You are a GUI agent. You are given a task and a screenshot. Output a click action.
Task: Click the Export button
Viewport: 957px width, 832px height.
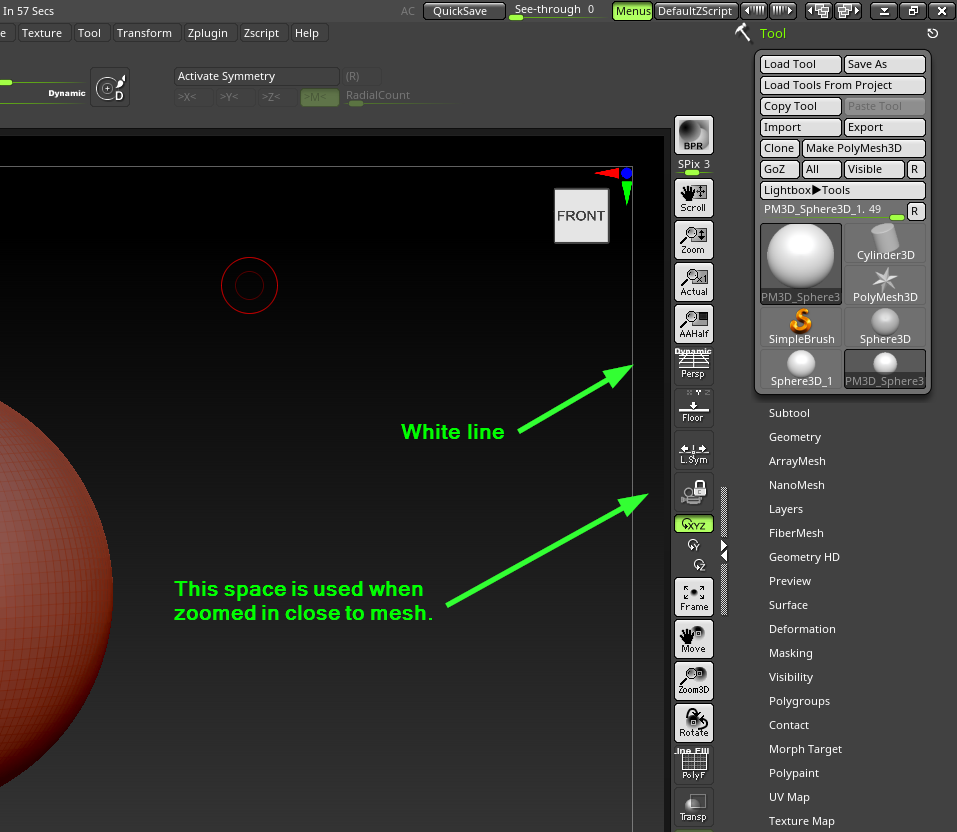click(x=885, y=127)
